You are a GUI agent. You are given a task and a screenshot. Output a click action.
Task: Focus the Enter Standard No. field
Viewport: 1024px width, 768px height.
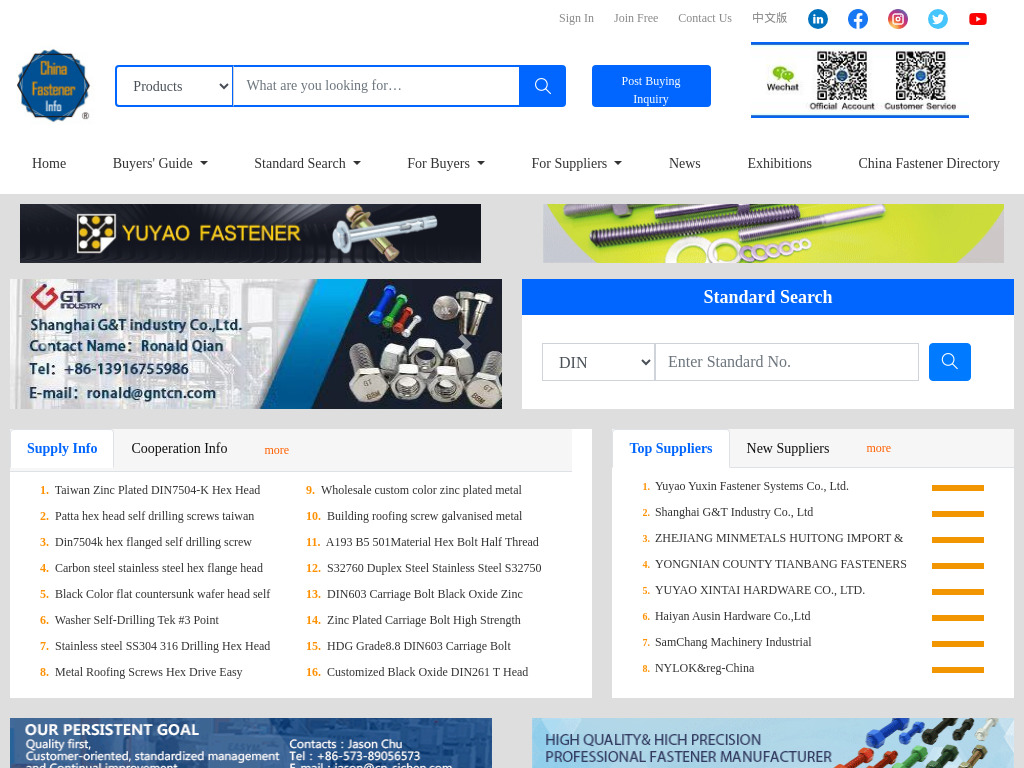(787, 362)
